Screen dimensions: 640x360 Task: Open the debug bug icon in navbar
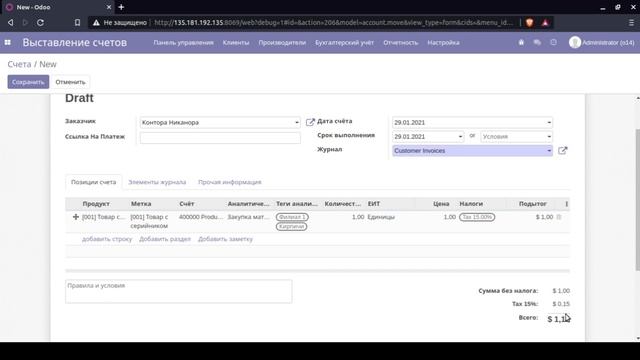521,42
